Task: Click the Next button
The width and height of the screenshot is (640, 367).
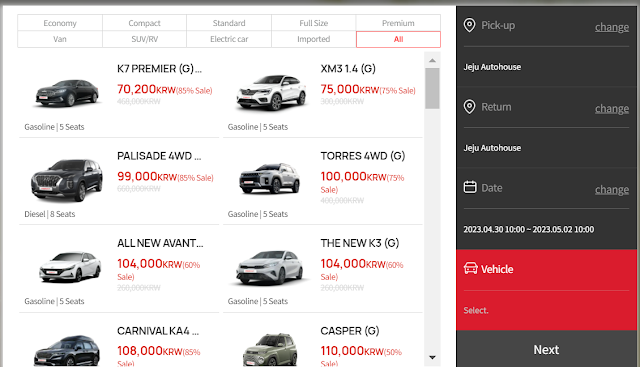Action: click(546, 349)
